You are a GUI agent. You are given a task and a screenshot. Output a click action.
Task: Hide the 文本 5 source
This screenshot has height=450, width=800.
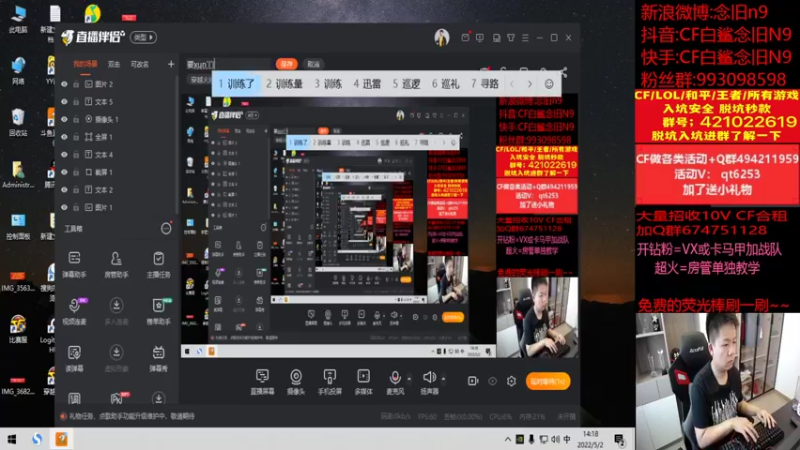[x=64, y=102]
